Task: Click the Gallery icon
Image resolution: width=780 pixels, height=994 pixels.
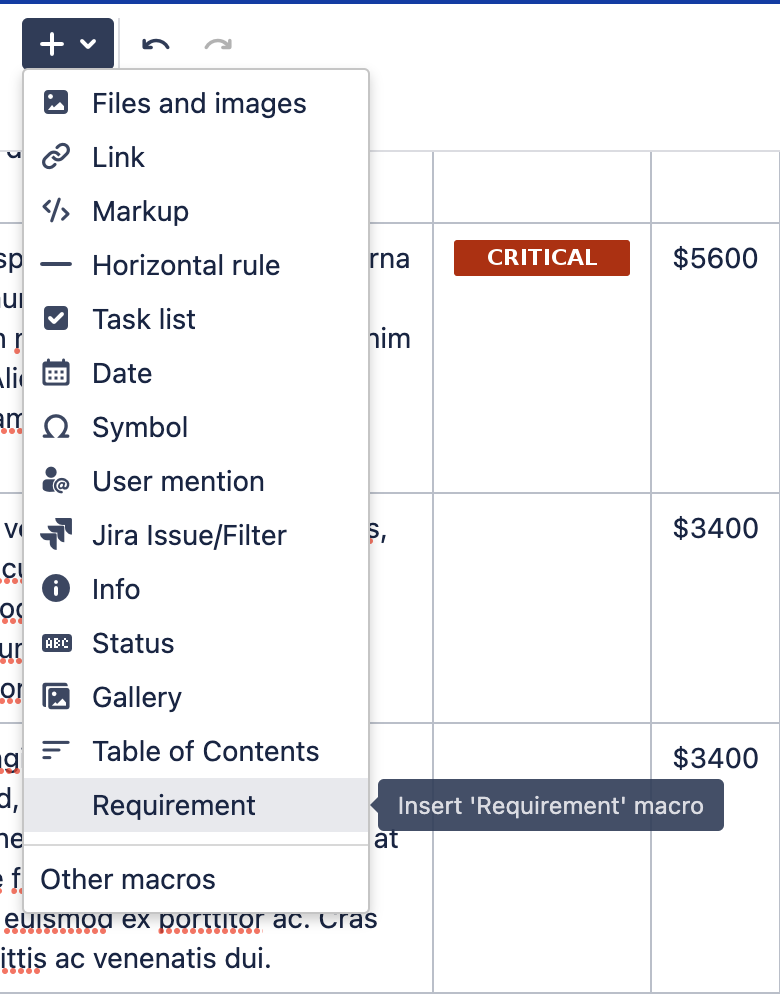Action: pyautogui.click(x=56, y=697)
